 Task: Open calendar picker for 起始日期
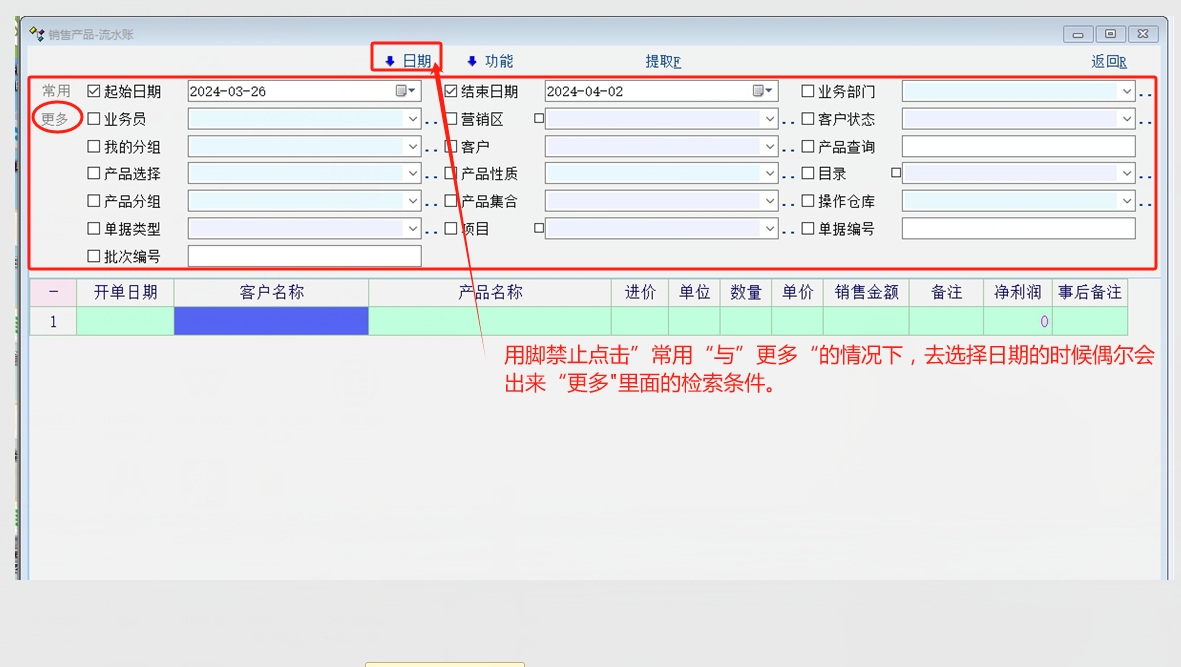point(405,91)
